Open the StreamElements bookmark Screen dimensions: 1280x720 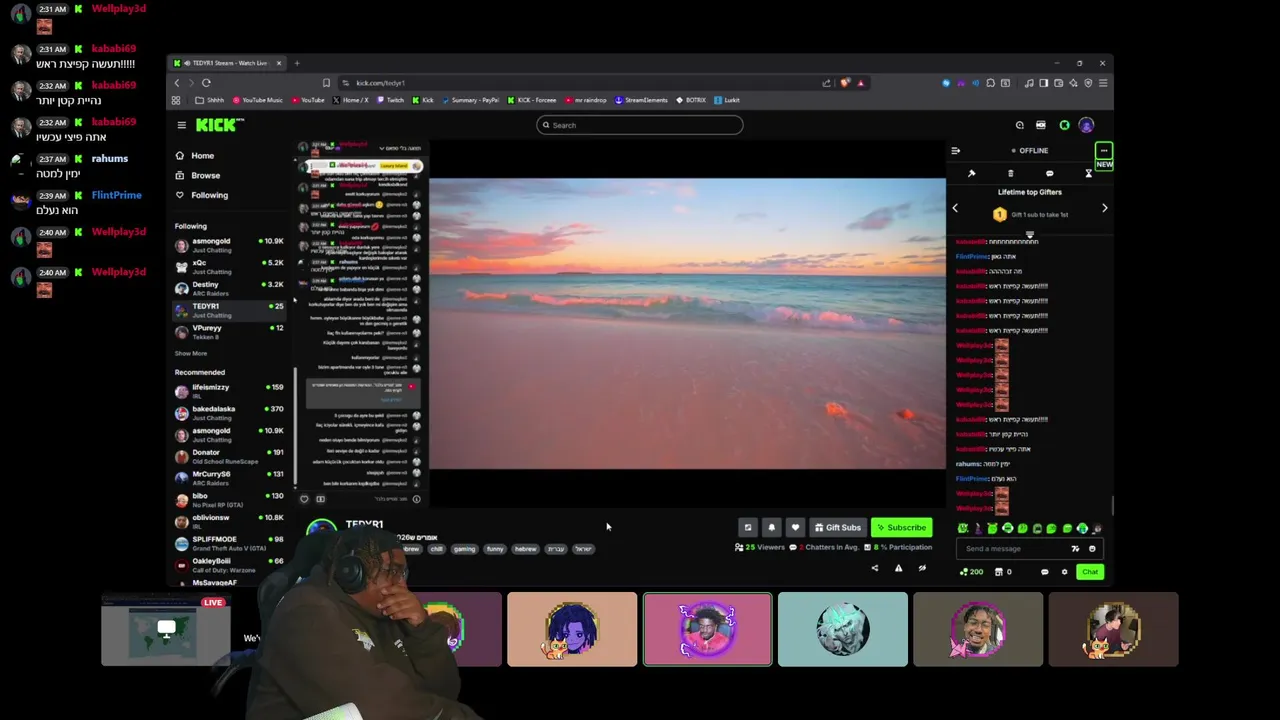click(x=641, y=100)
